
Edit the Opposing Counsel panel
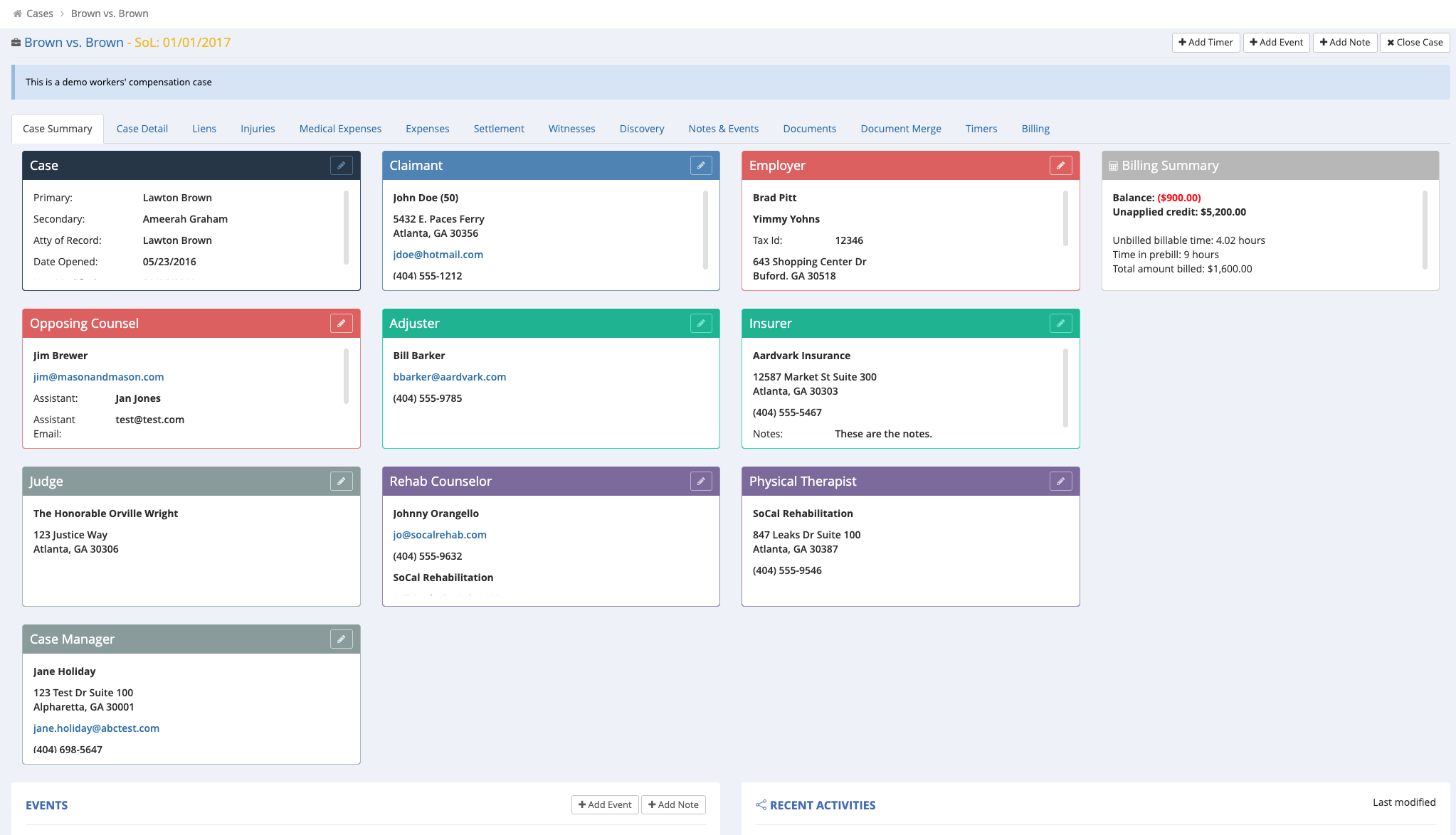342,323
